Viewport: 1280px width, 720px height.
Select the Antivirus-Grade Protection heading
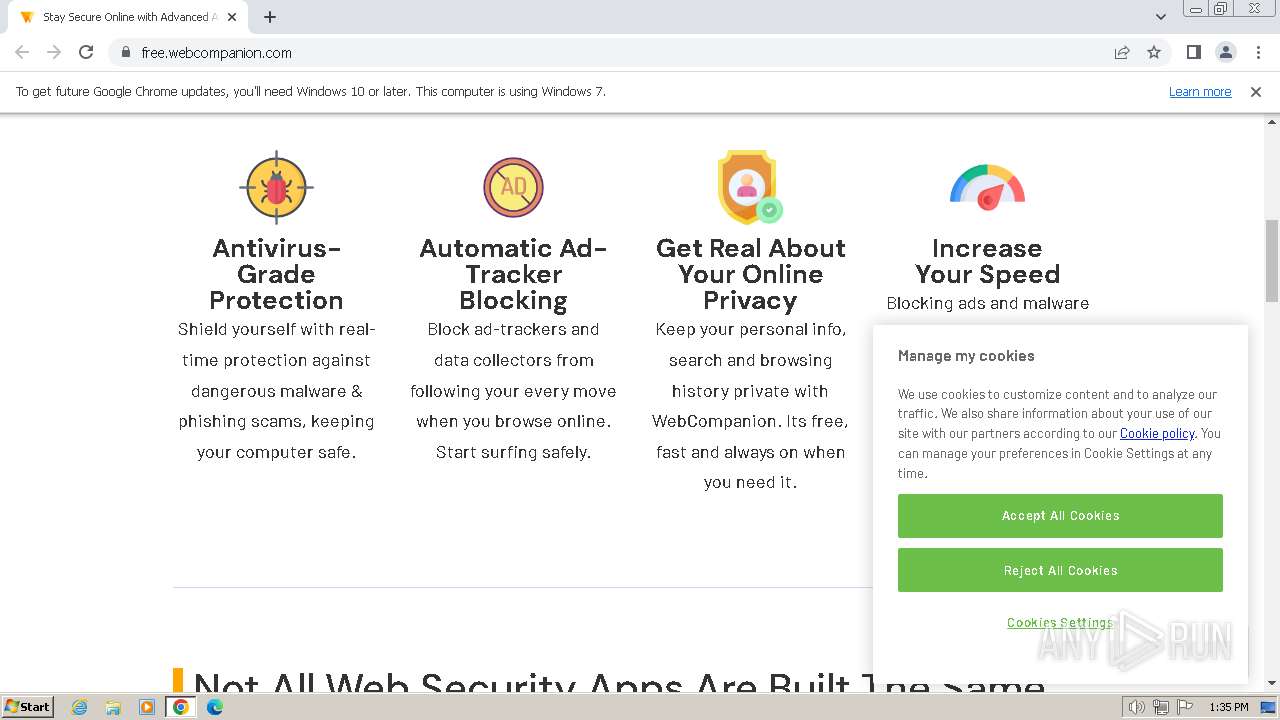[x=277, y=274]
